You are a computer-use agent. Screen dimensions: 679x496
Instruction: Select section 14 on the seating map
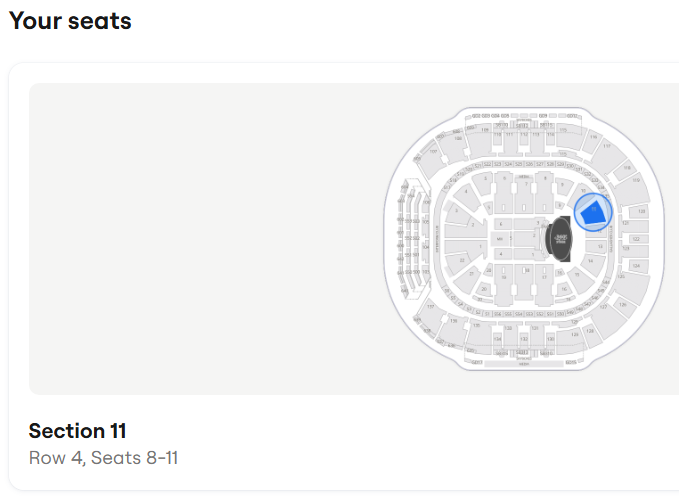point(591,262)
